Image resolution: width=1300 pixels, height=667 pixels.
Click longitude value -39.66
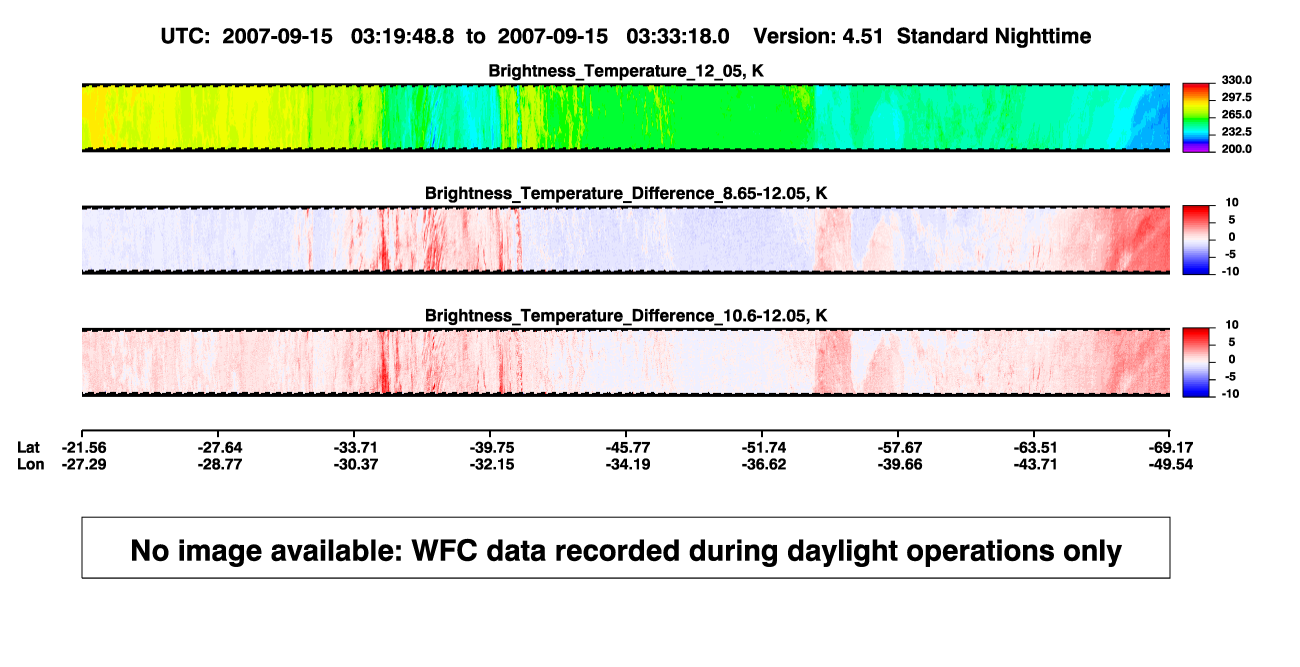coord(899,464)
